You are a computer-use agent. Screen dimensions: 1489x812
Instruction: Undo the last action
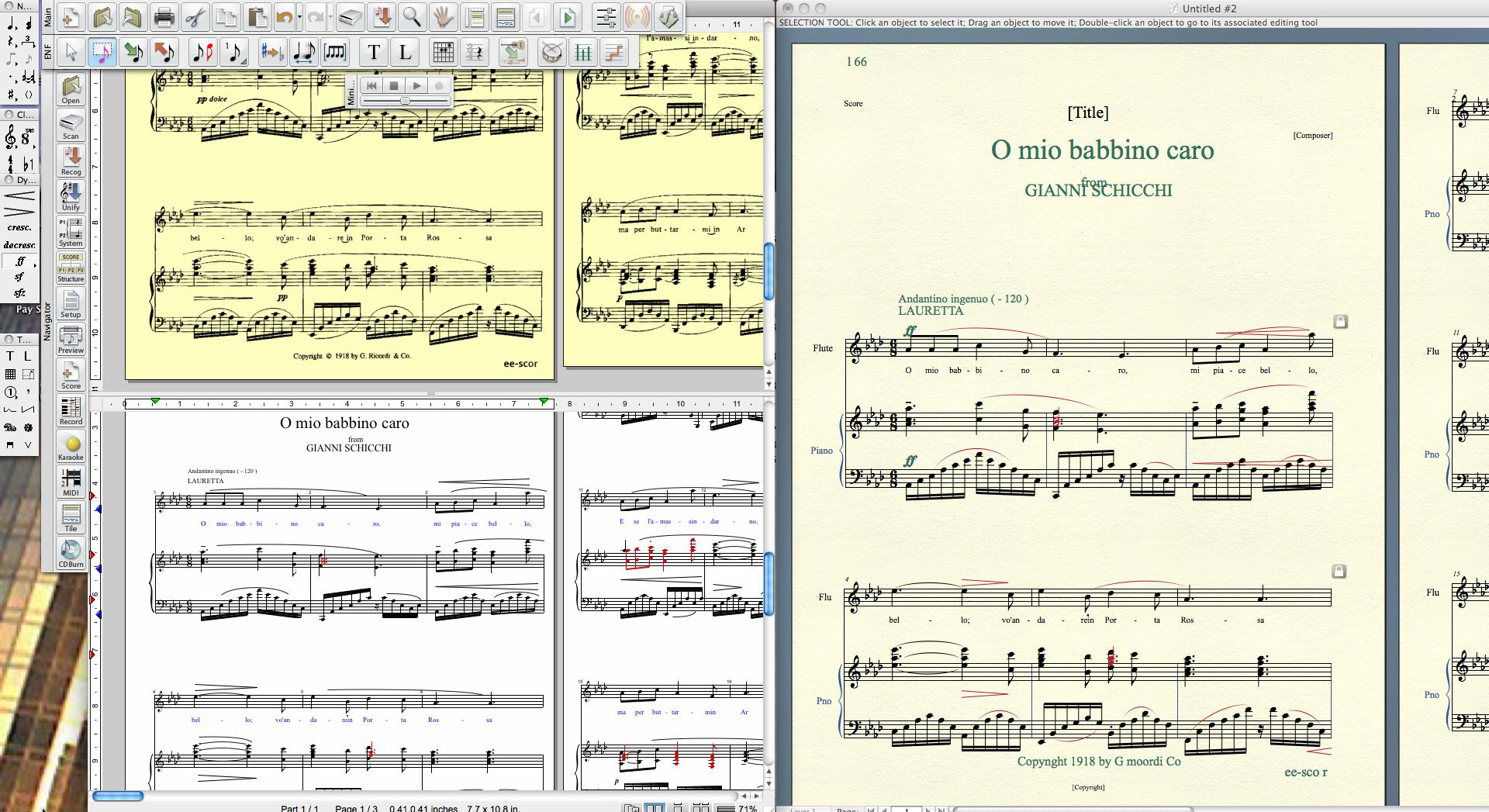pyautogui.click(x=285, y=16)
